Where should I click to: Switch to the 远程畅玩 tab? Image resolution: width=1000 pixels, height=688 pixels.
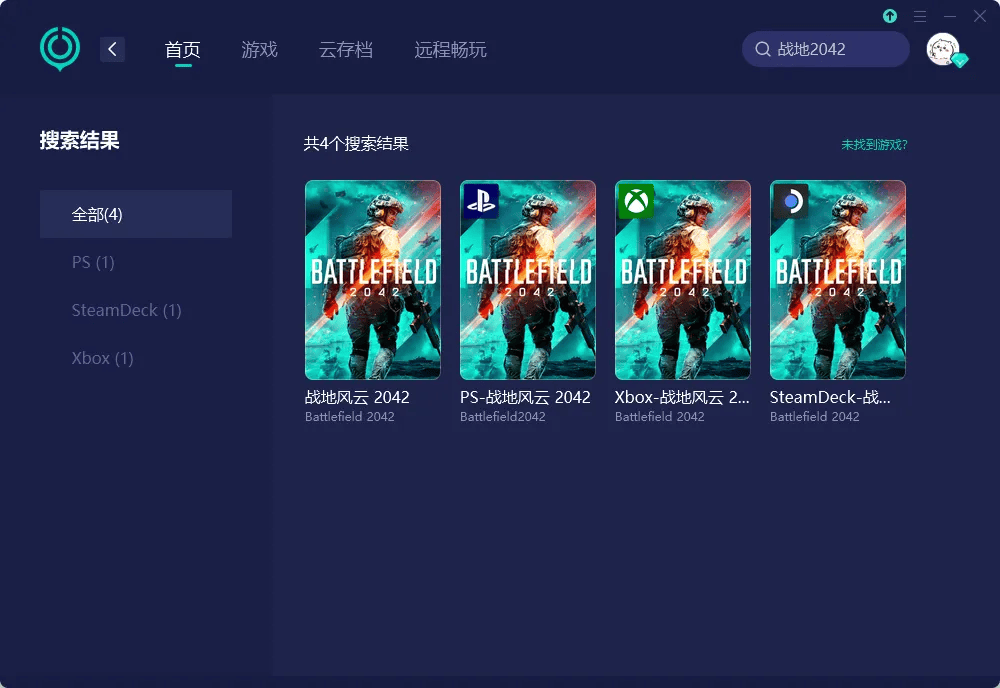point(451,49)
